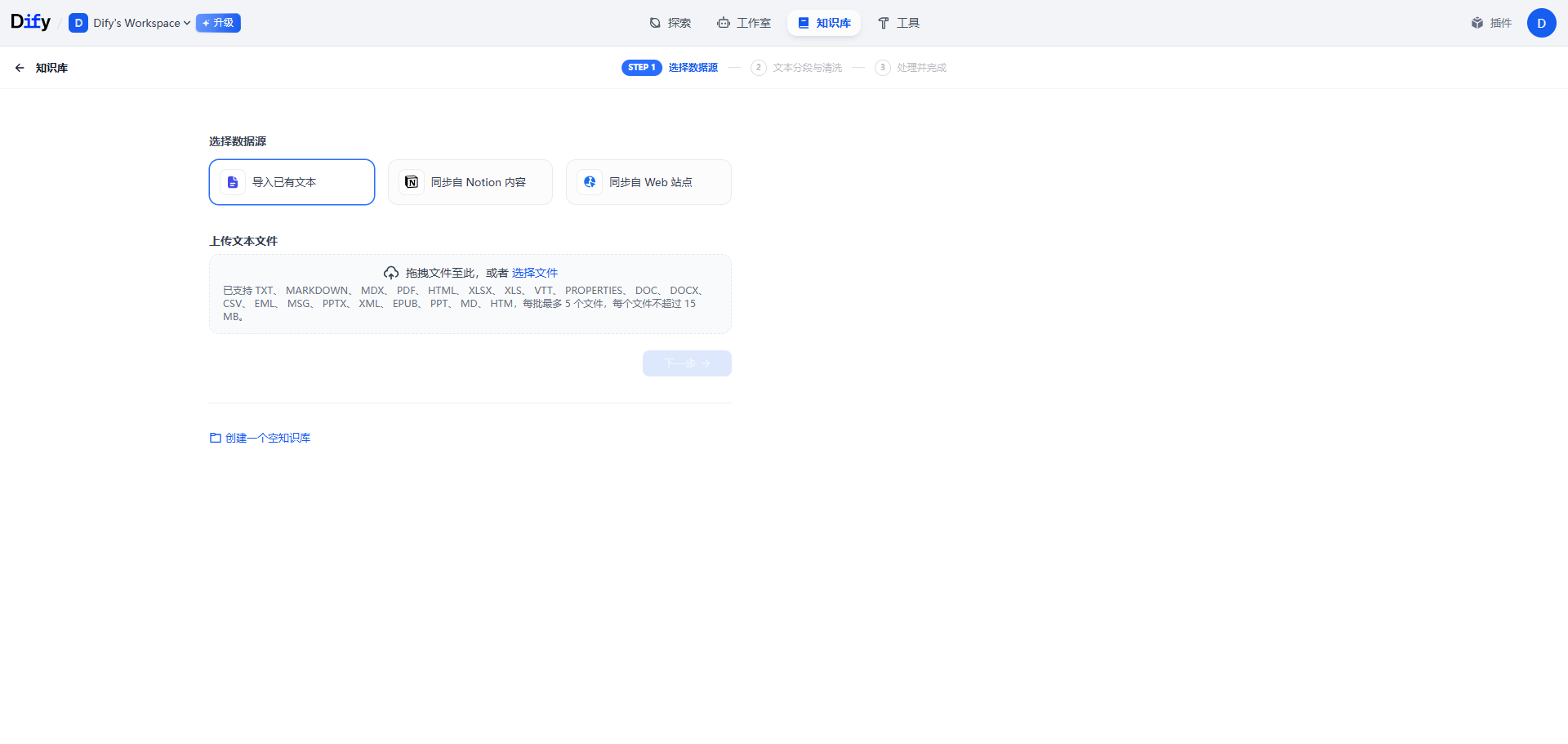This screenshot has width=1568, height=744.
Task: Switch to the 探索 tab
Action: (x=670, y=23)
